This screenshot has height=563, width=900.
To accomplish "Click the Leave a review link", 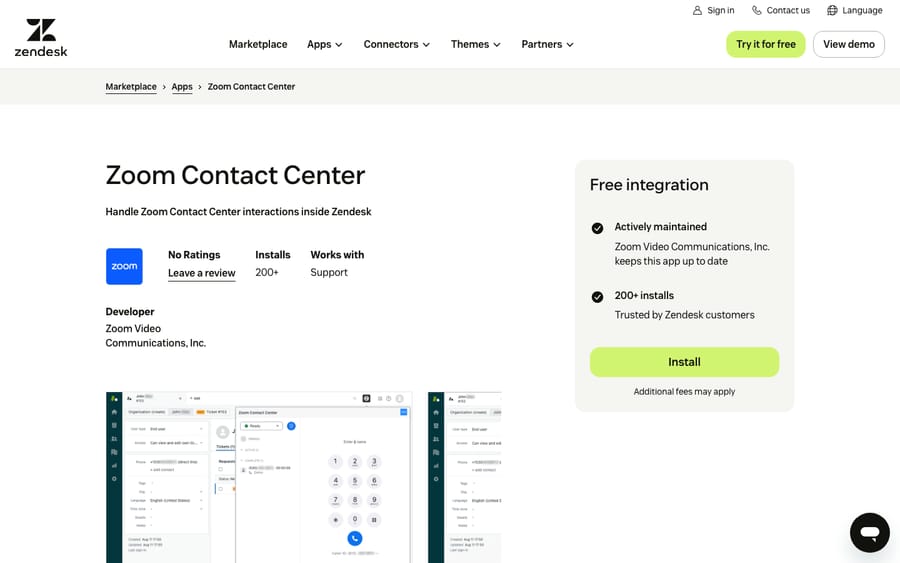I will [201, 273].
